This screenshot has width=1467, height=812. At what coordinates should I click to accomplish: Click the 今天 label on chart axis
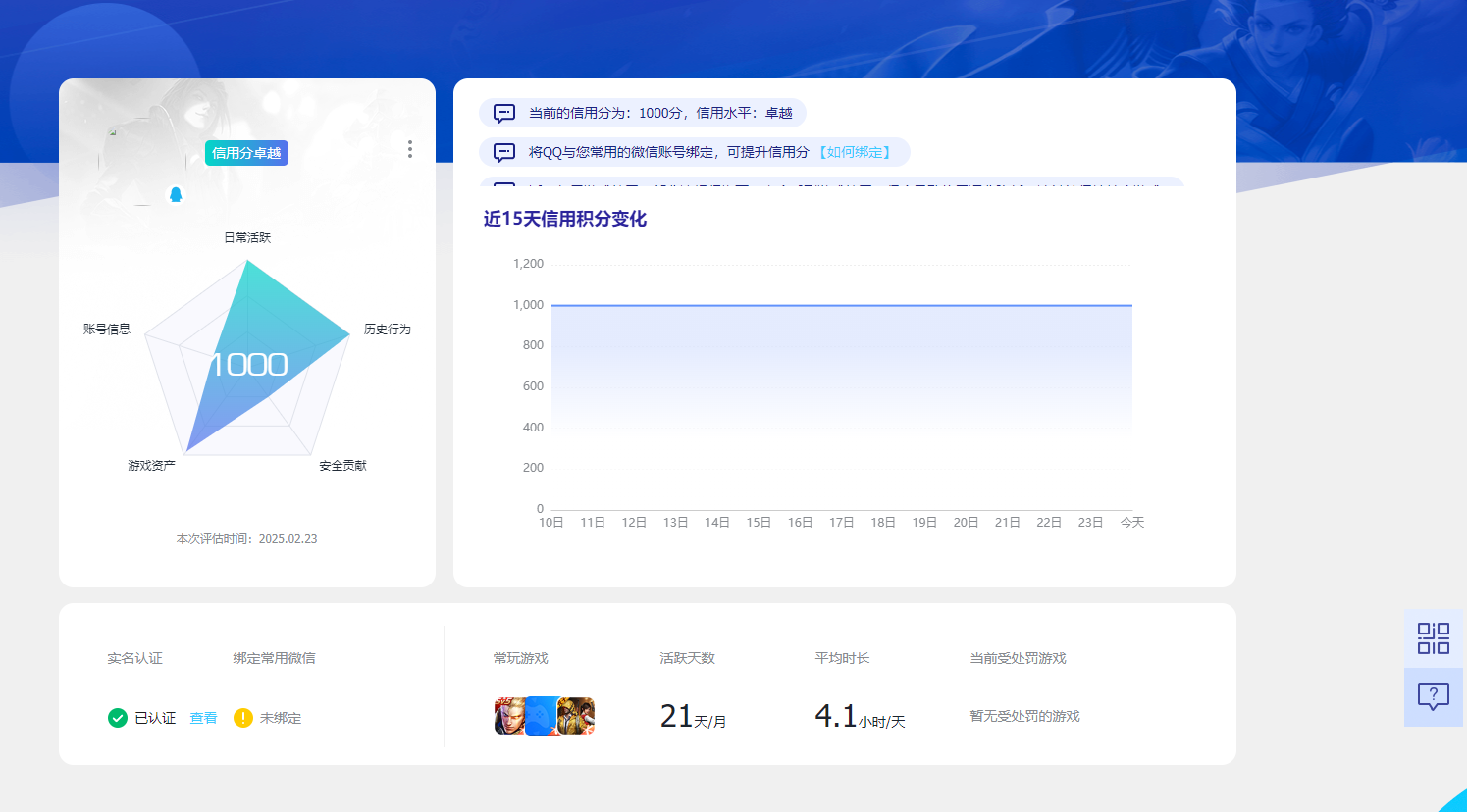1132,522
